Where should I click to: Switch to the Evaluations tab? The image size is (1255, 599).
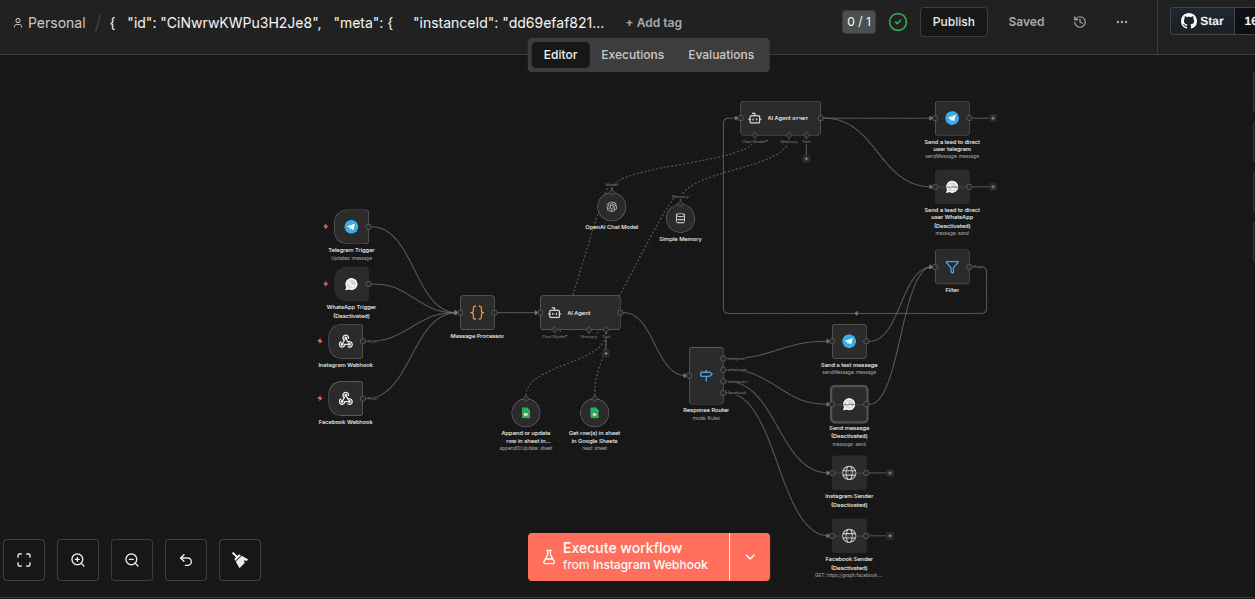(x=720, y=55)
